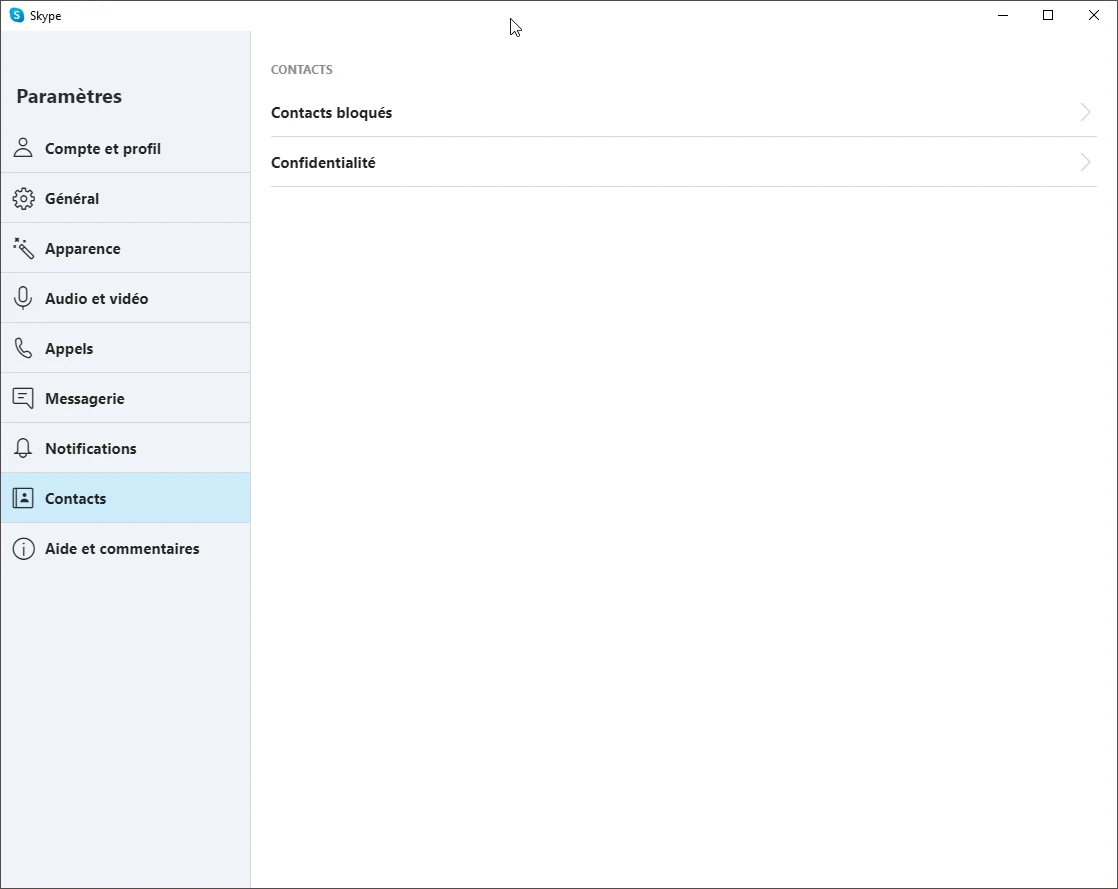
Task: Open the Notifications settings section
Action: click(x=125, y=448)
